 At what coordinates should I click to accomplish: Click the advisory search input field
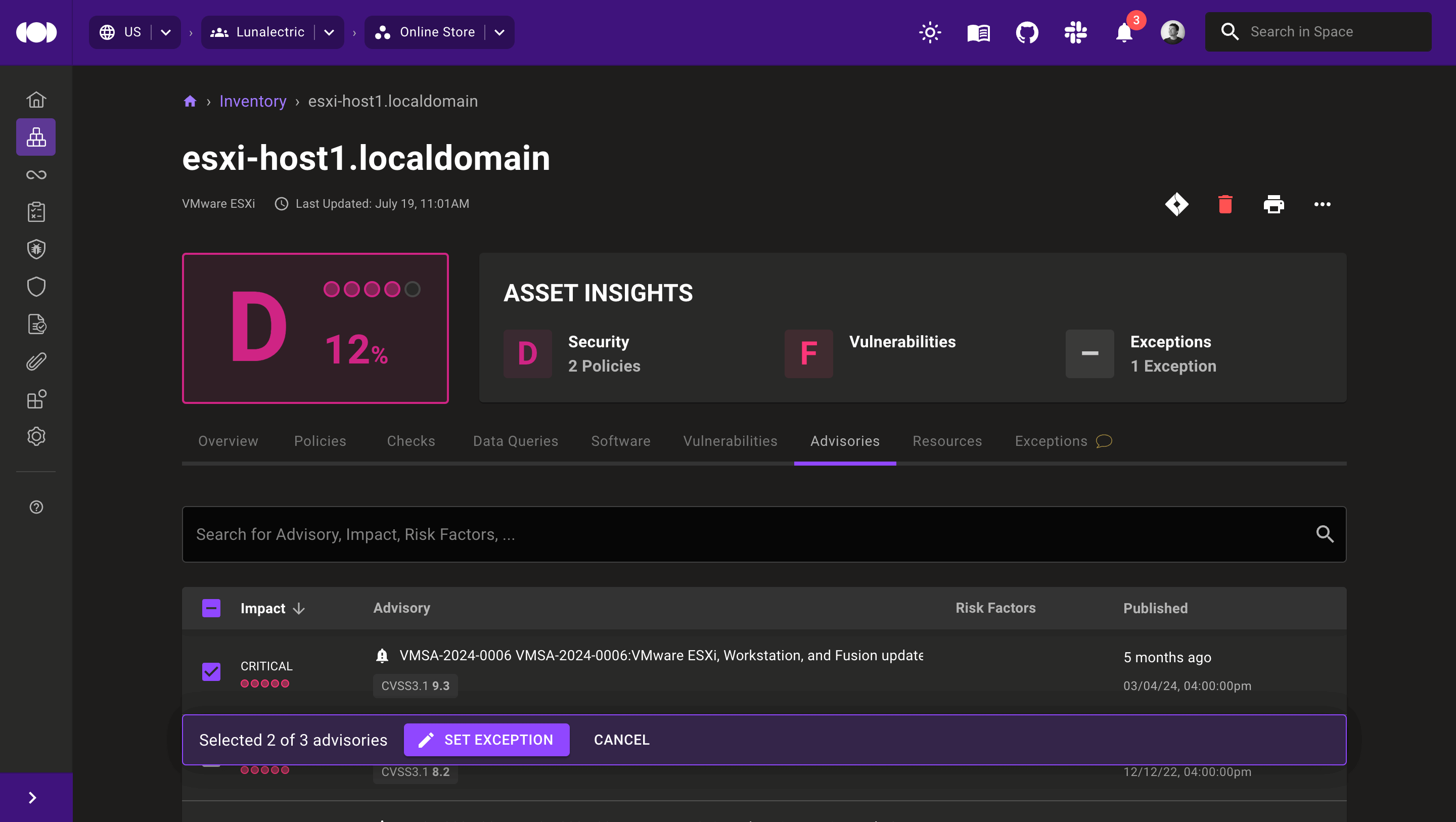pos(764,533)
